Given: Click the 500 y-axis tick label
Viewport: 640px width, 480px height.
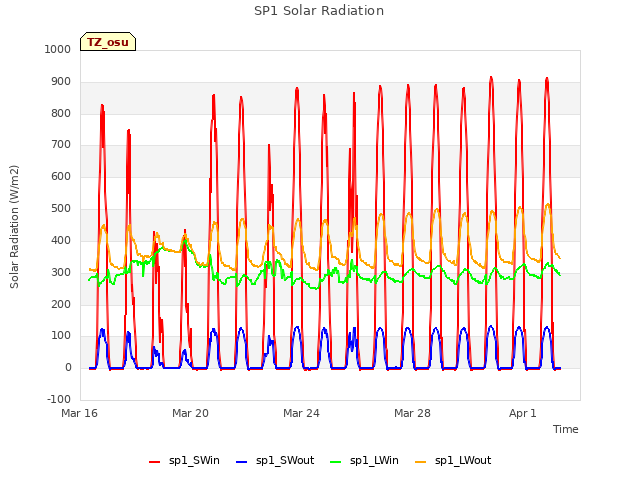Looking at the screenshot, I should pyautogui.click(x=61, y=209).
